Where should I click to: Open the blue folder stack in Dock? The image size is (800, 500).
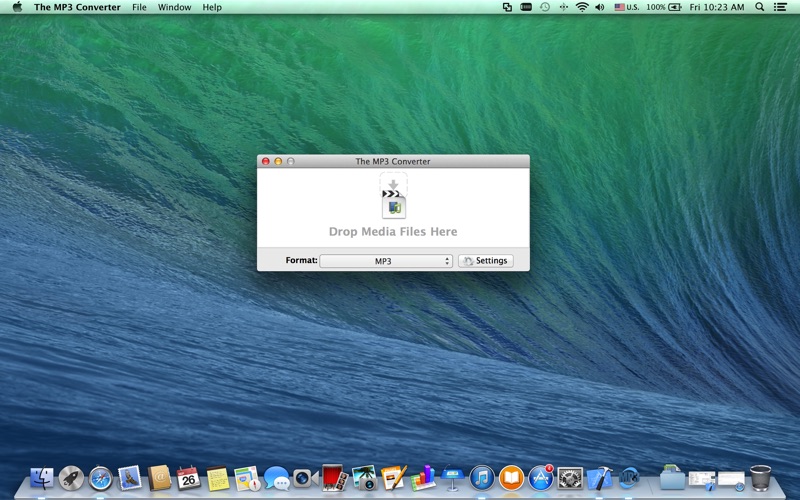(x=672, y=478)
